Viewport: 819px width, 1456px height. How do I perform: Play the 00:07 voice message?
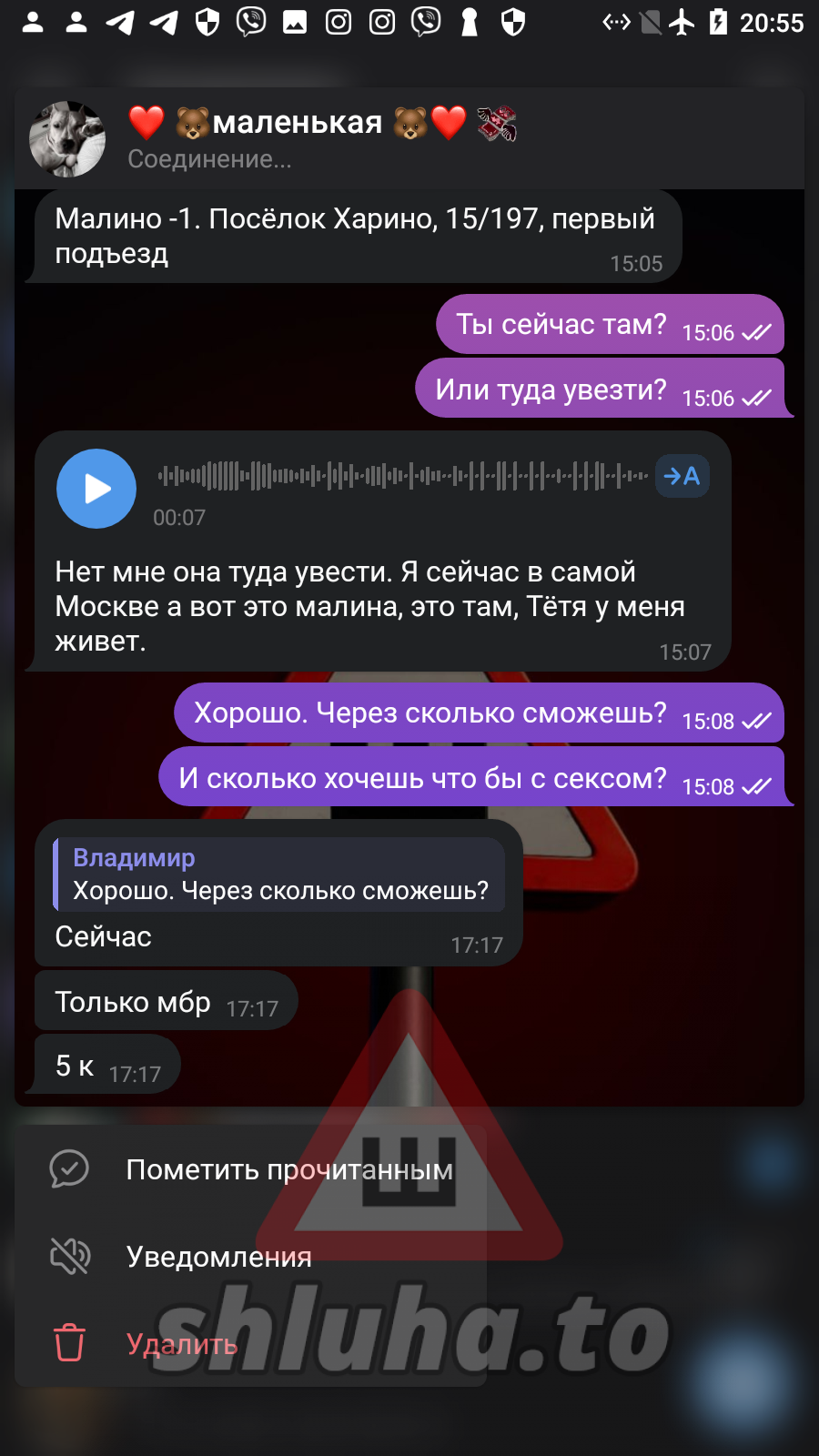tap(96, 489)
